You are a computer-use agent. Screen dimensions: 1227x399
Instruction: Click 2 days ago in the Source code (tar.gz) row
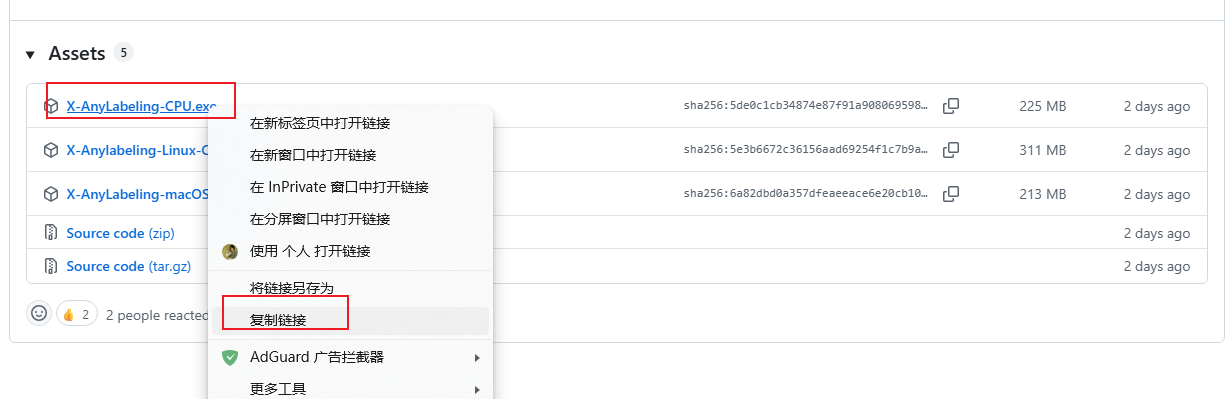[1157, 266]
